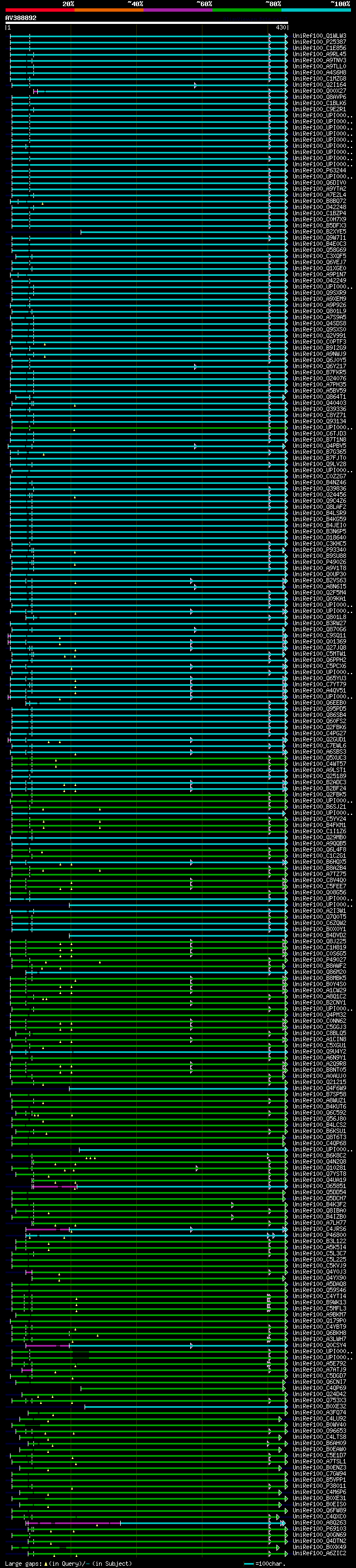Select the UniRef100_B4DVD2 label
Viewport: 356px width, 1568px height.
[x=319, y=936]
